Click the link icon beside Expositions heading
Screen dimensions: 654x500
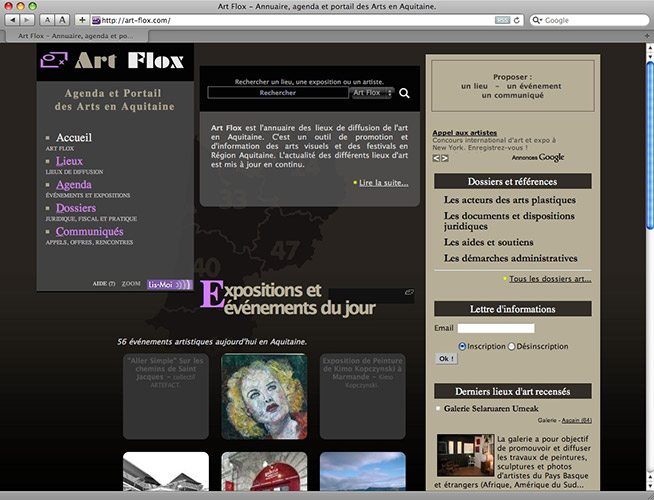[409, 292]
